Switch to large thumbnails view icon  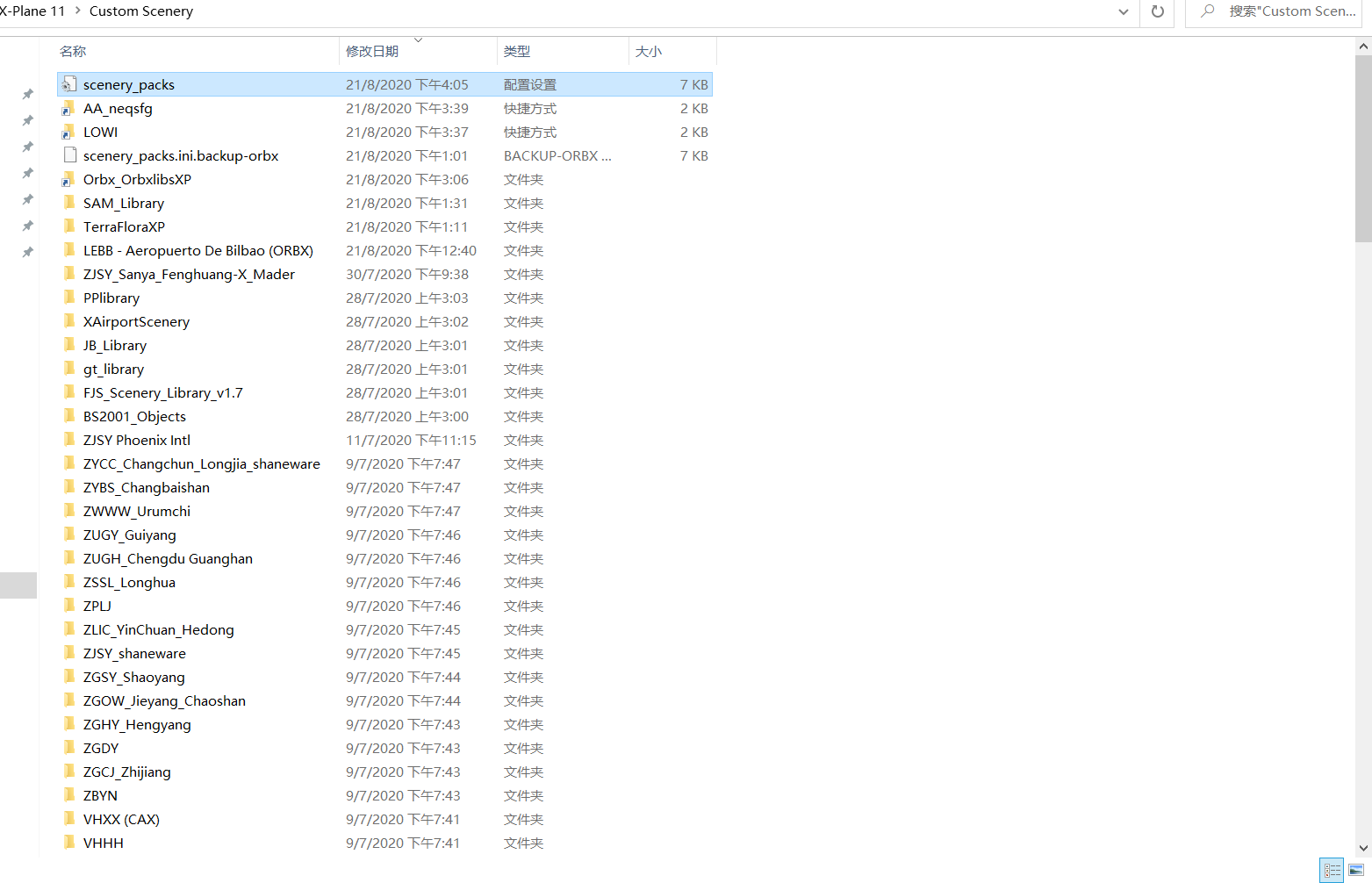pyautogui.click(x=1356, y=870)
